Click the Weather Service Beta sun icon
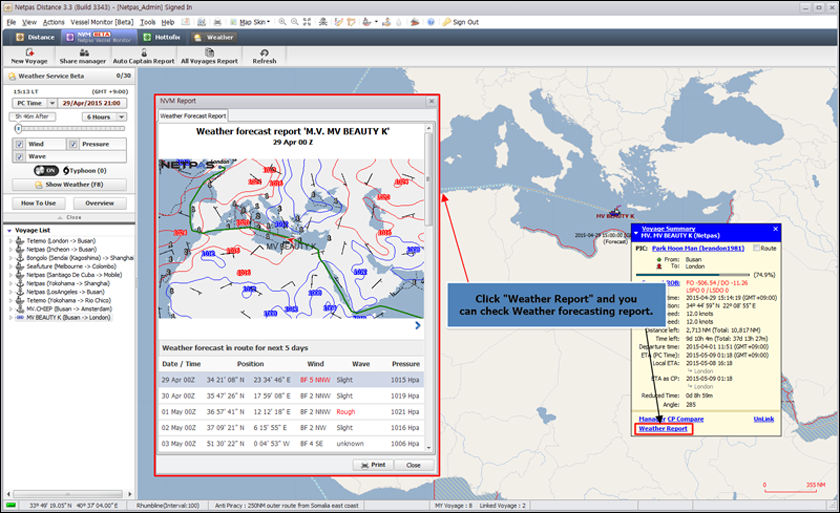 (12, 76)
